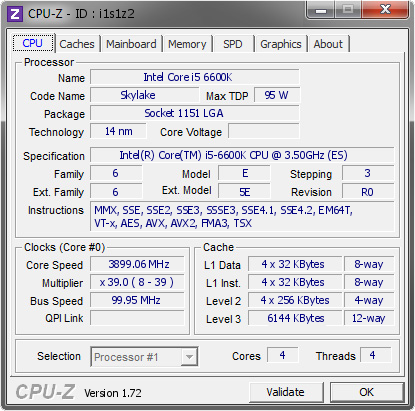This screenshot has width=415, height=411.
Task: Close the CPU-Z window
Action: pos(386,9)
